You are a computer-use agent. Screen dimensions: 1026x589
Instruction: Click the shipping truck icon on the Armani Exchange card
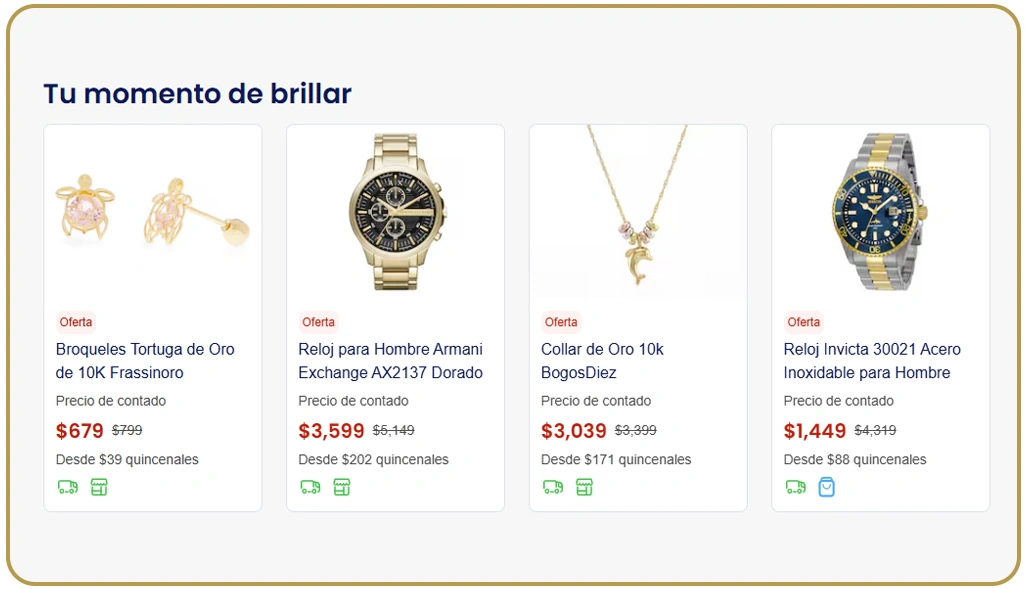pyautogui.click(x=310, y=487)
